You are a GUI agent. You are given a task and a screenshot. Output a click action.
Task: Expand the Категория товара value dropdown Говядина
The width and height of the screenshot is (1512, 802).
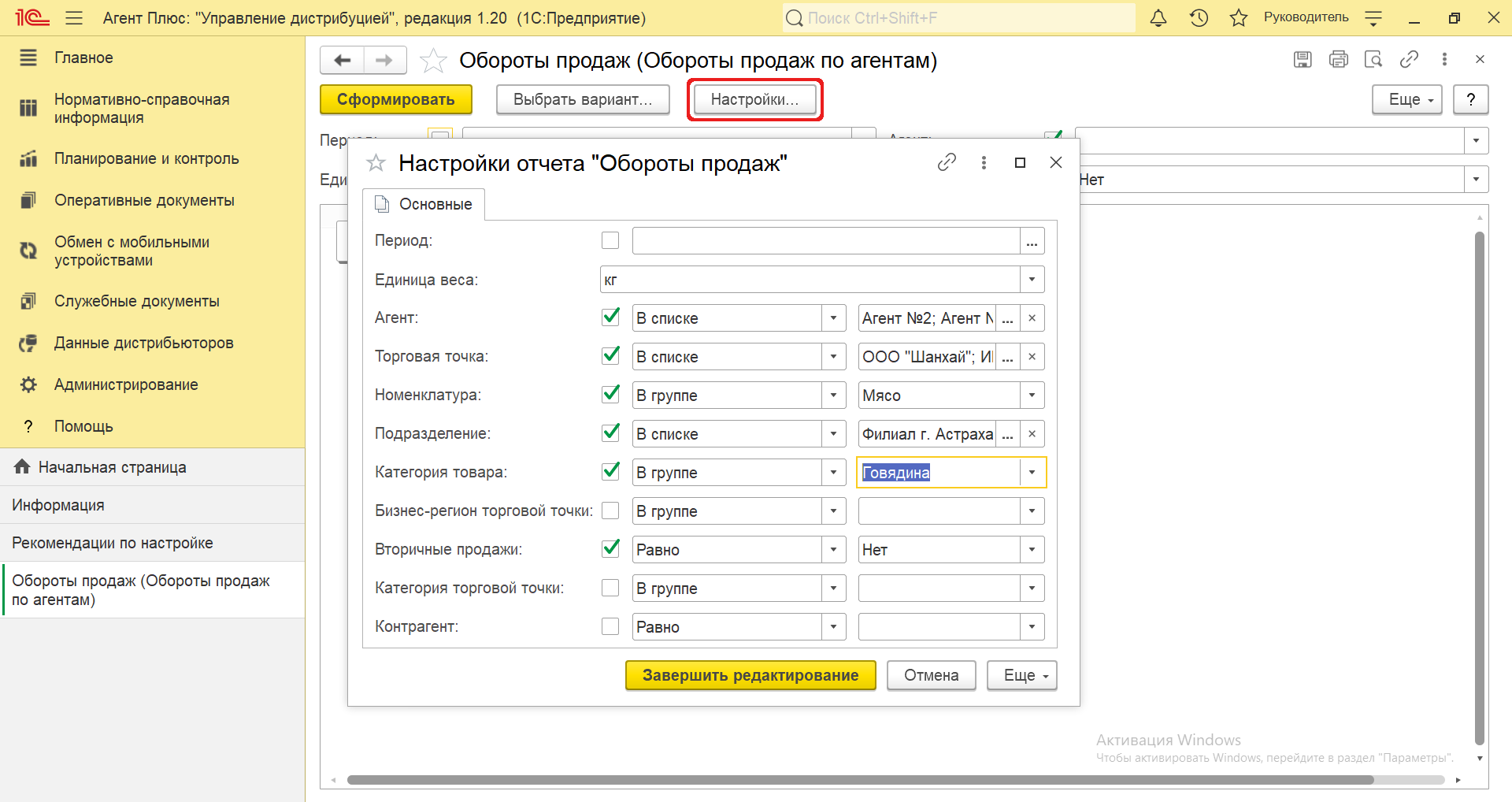(x=1032, y=473)
